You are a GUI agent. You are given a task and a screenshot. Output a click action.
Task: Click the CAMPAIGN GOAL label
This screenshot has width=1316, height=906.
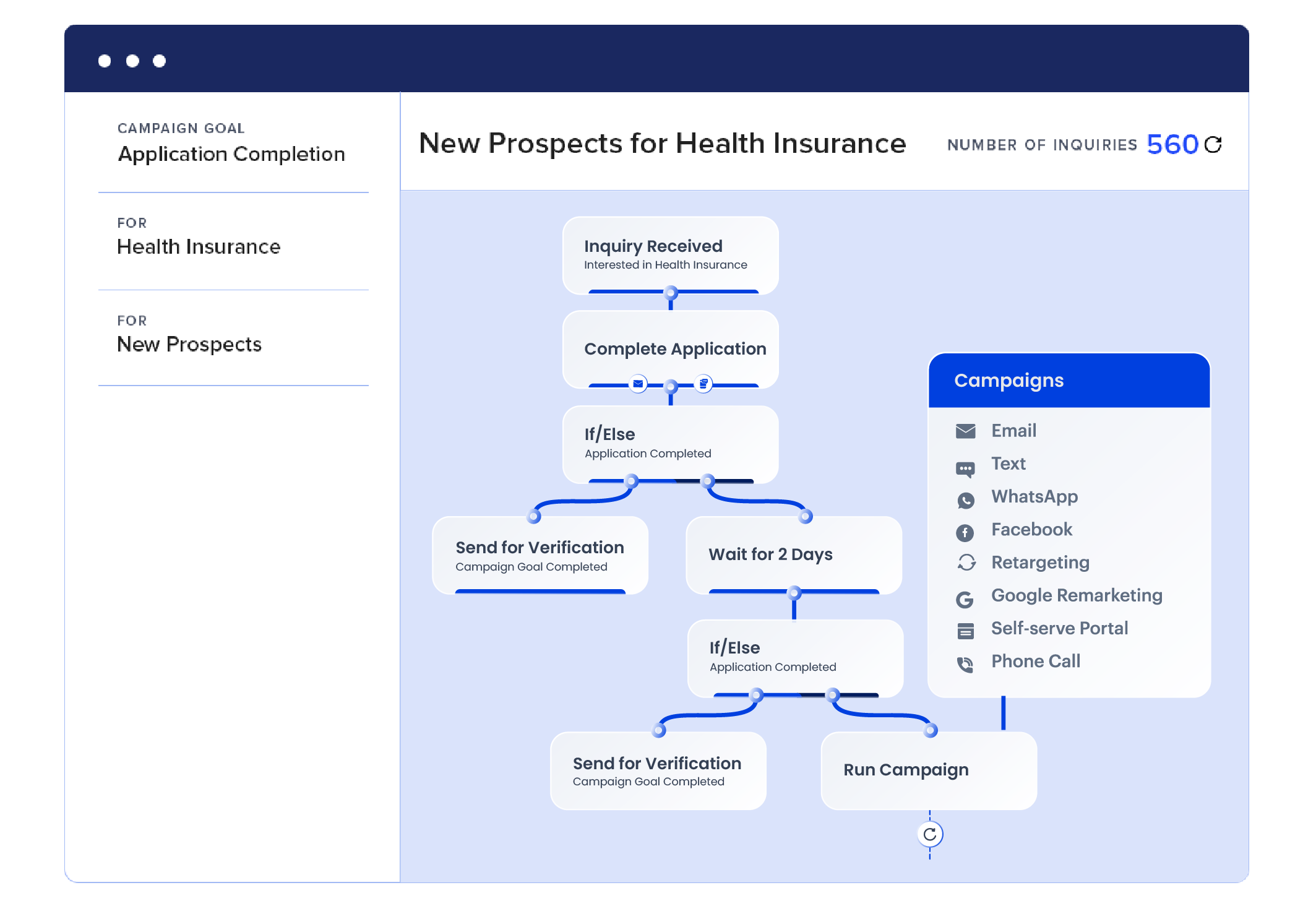[181, 128]
